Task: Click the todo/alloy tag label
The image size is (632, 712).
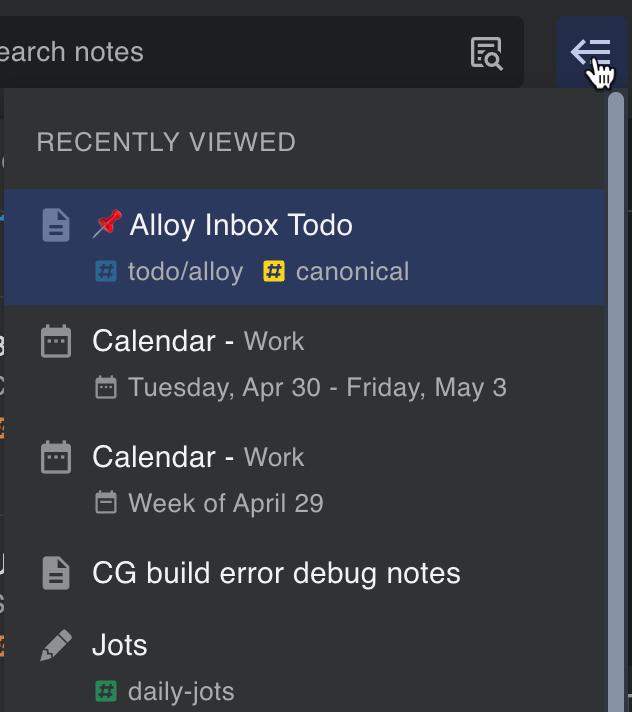Action: click(x=185, y=272)
